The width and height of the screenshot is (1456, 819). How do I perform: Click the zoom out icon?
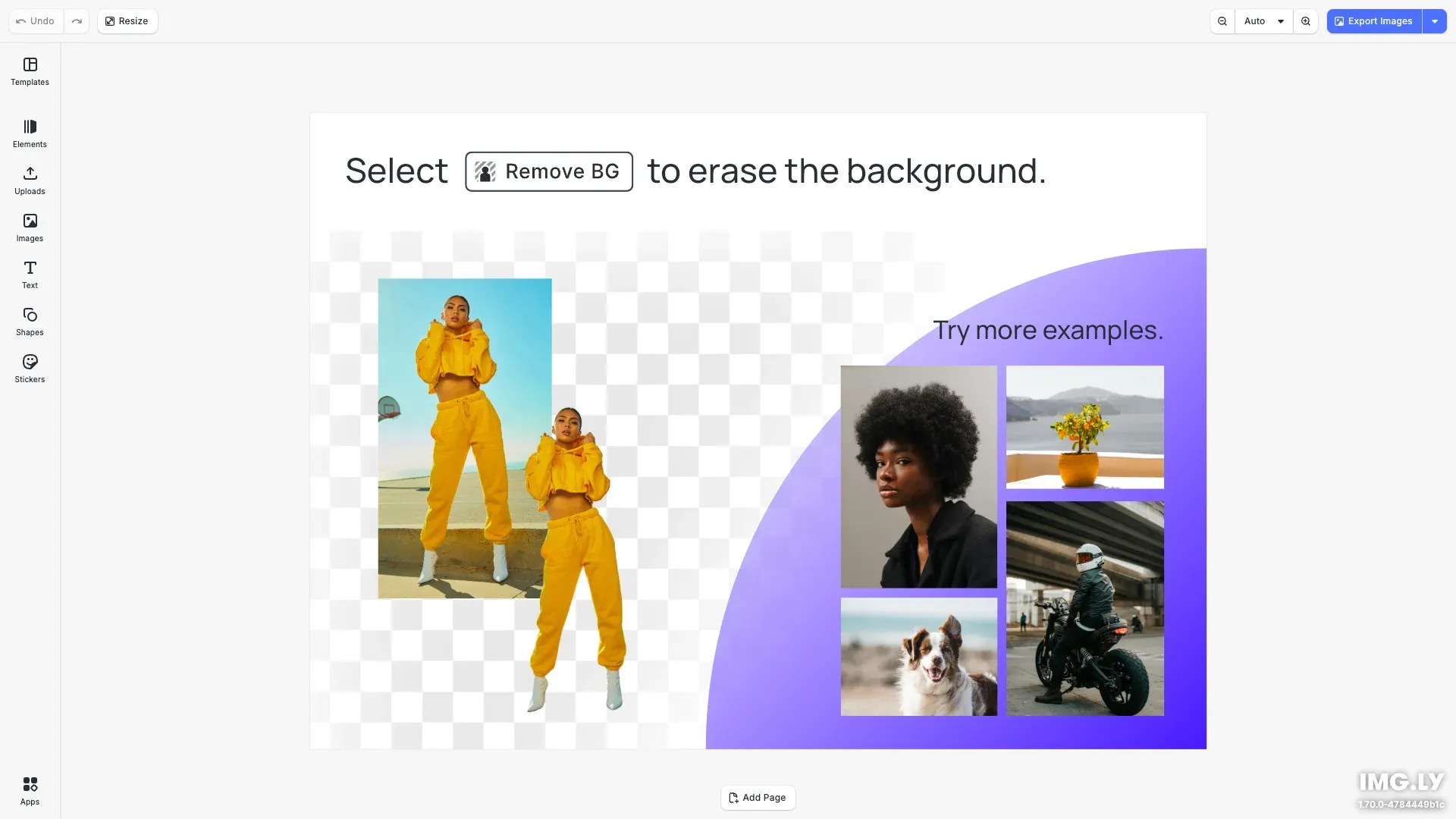[1222, 21]
